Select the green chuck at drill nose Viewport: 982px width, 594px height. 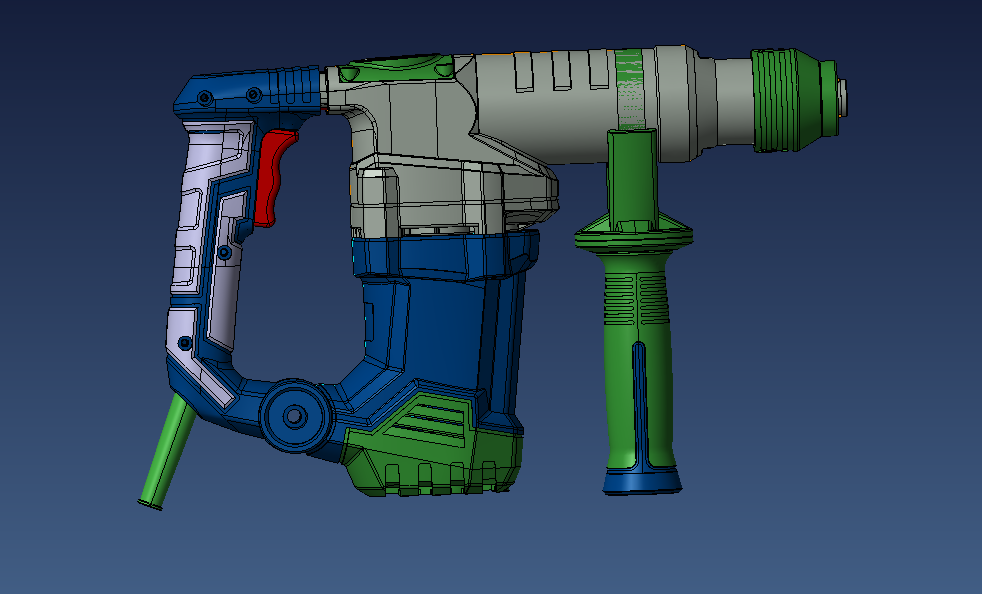pyautogui.click(x=794, y=100)
